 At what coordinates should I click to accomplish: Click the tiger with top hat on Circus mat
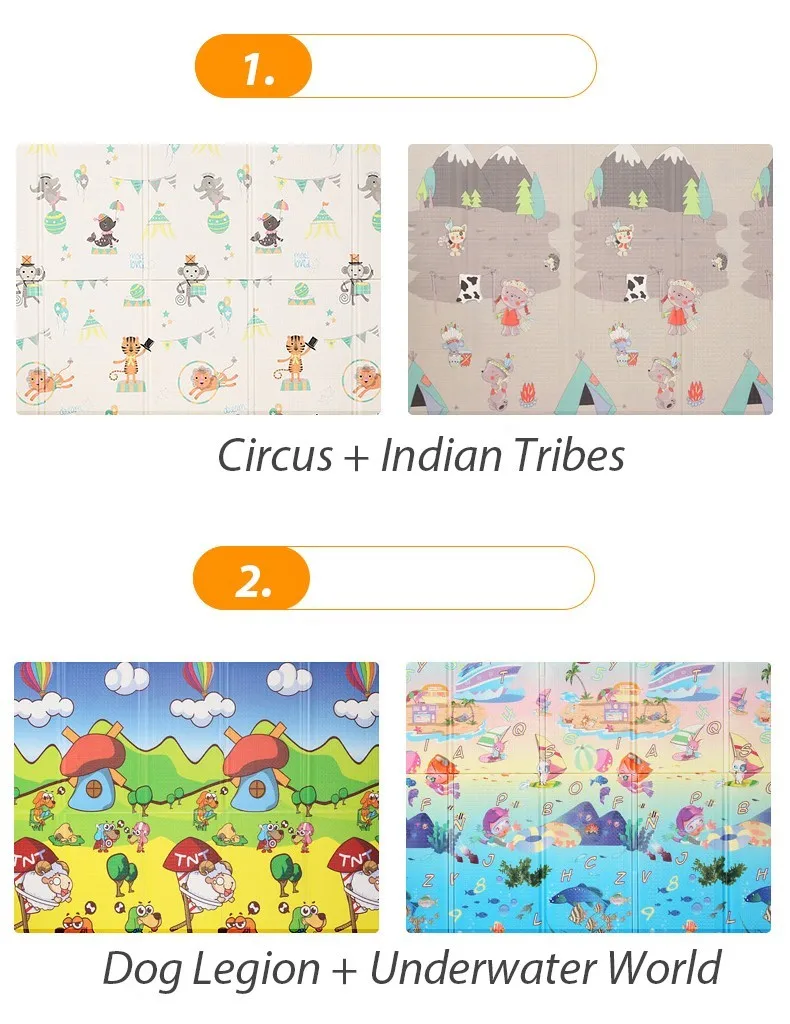pyautogui.click(x=135, y=362)
